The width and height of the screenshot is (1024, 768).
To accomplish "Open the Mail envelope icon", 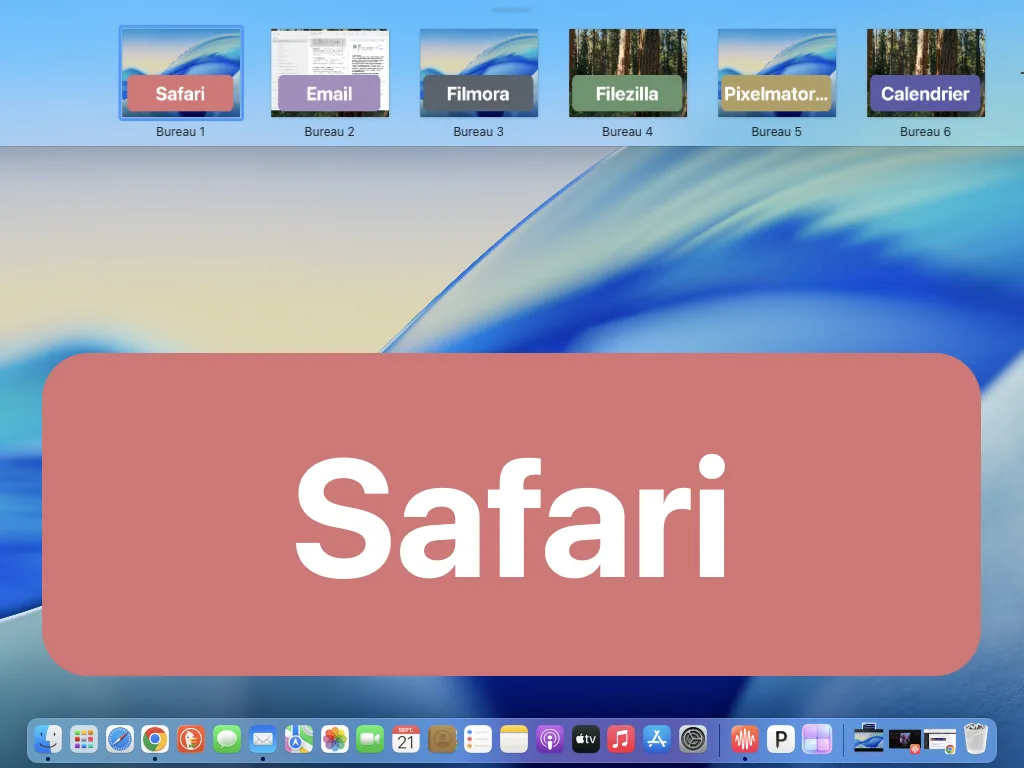I will click(263, 739).
